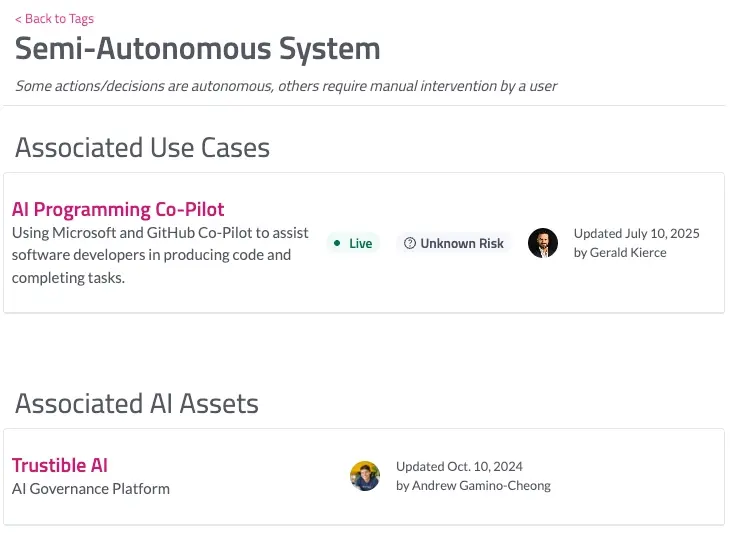The width and height of the screenshot is (730, 534).
Task: Click 'Updated Oct. 10, 2024' text
Action: [x=459, y=466]
